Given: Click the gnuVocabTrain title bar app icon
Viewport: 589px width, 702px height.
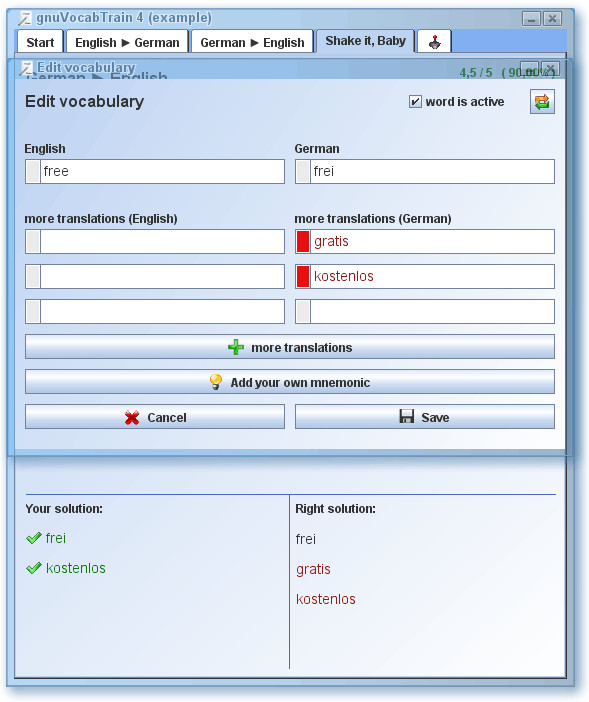Looking at the screenshot, I should pyautogui.click(x=26, y=18).
